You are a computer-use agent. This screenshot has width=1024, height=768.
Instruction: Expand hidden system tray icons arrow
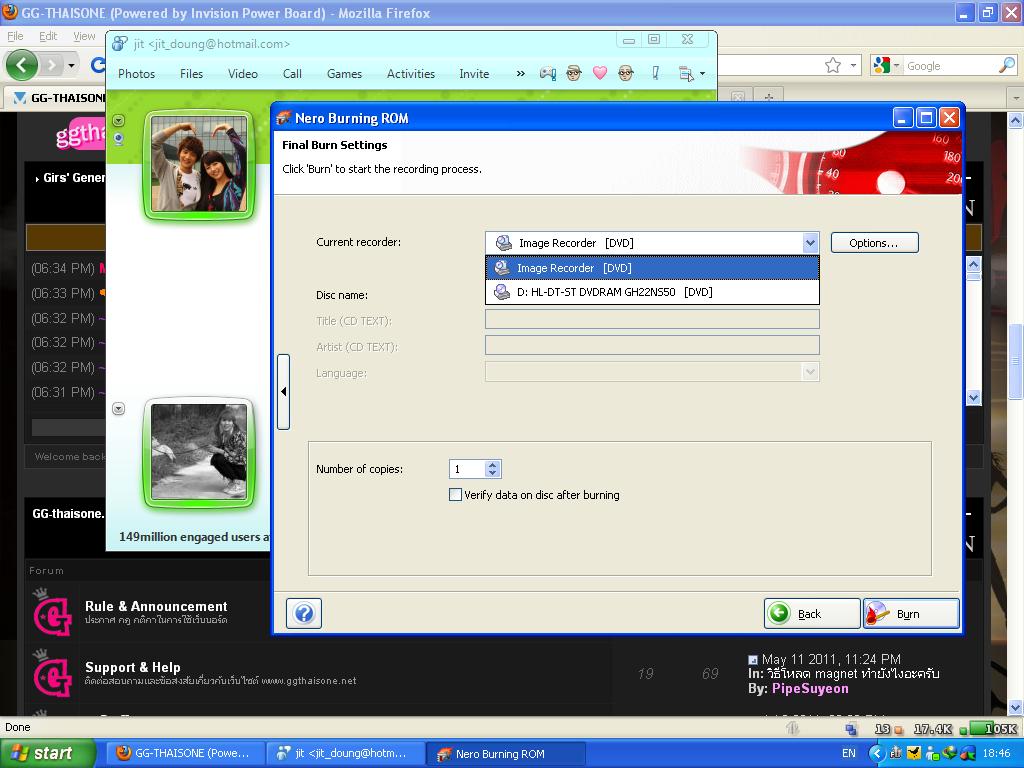878,754
